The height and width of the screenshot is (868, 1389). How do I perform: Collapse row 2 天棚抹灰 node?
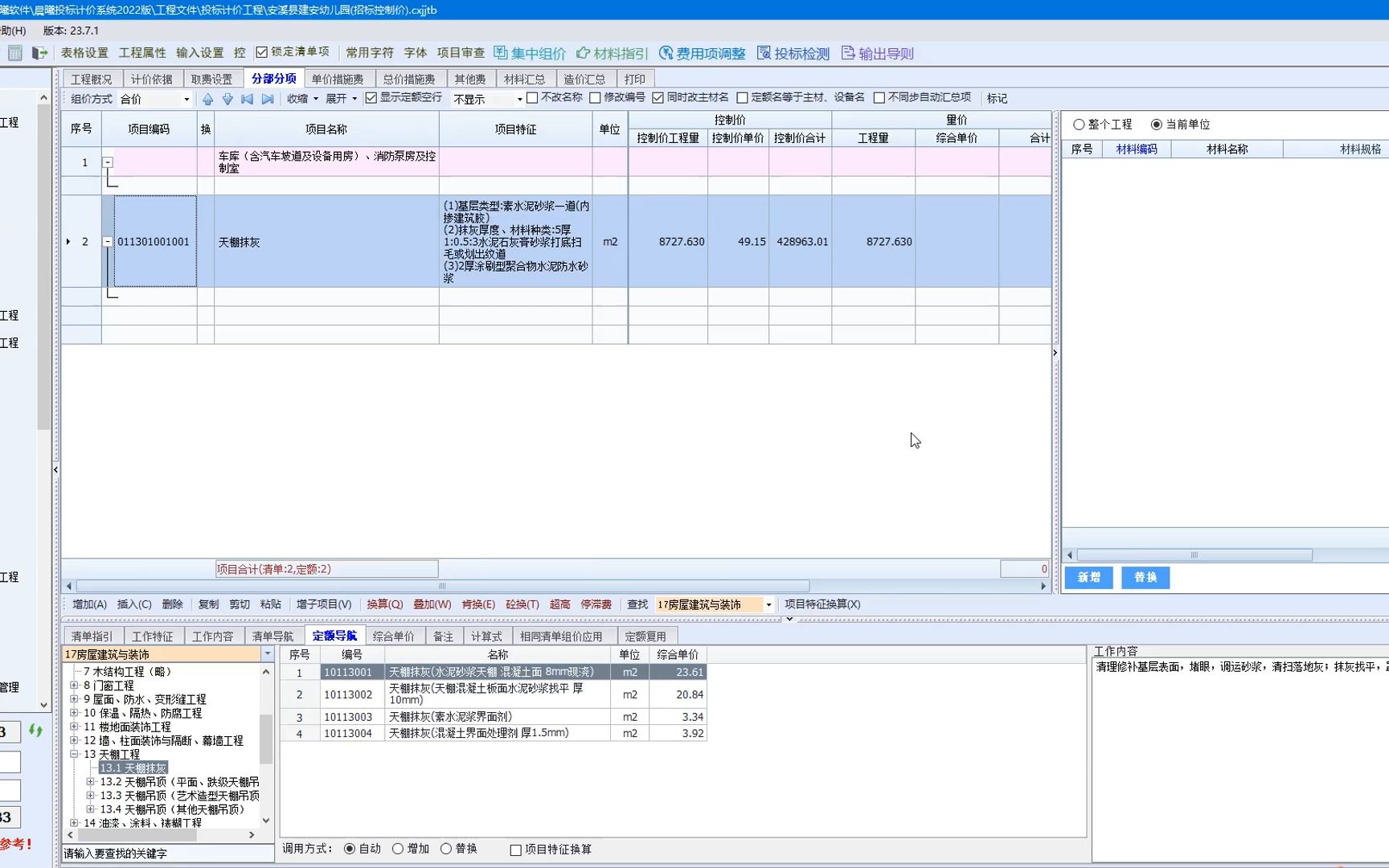[107, 242]
